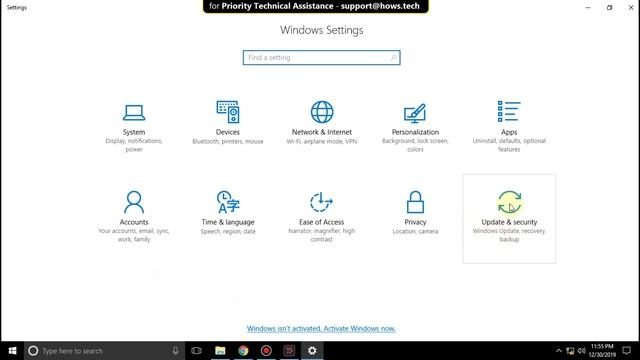Open the red record app in taskbar
640x360 pixels.
(x=266, y=351)
